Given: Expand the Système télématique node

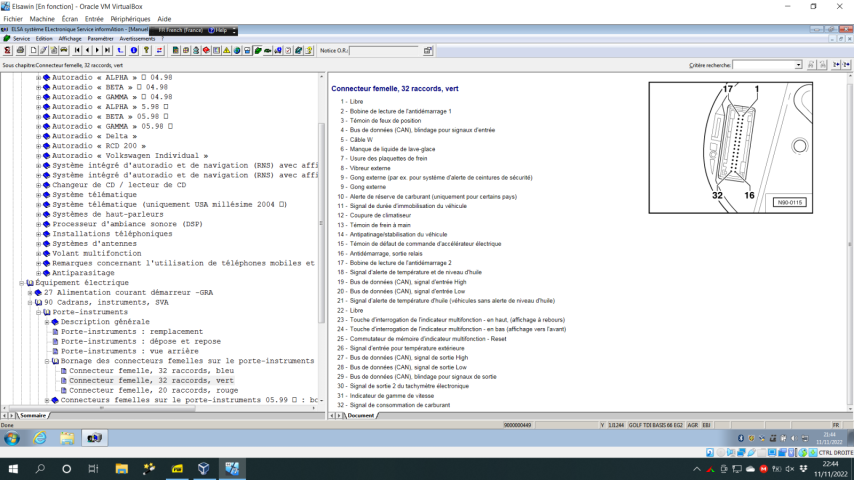Looking at the screenshot, I should pyautogui.click(x=39, y=195).
